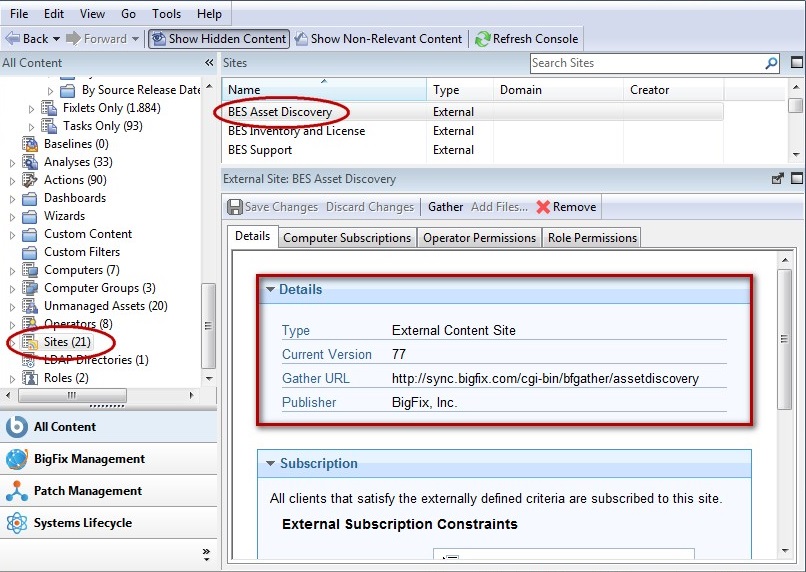Click Add Files... button
The height and width of the screenshot is (572, 806).
499,207
